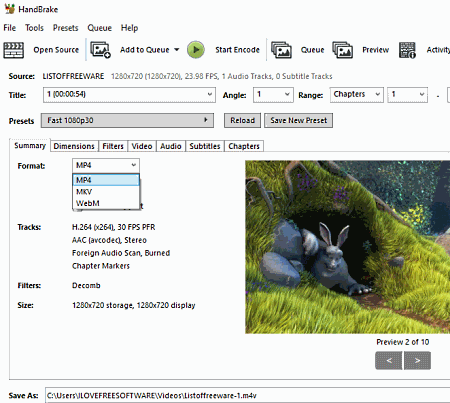Click the H.264 (x264), 30 FPS PFR text
Screen dimensions: 450x403
pyautogui.click(x=114, y=227)
